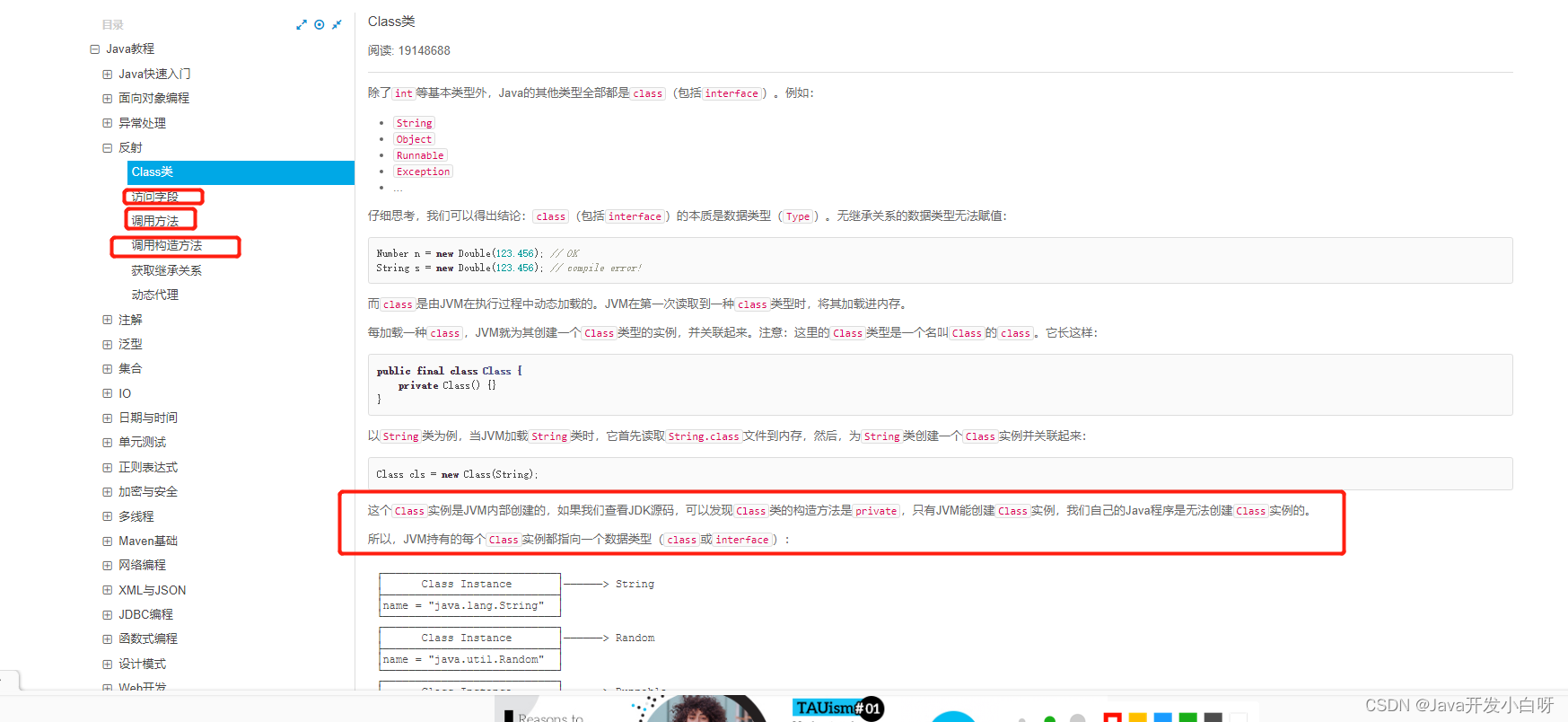Screen dimensions: 1568x722
Task: Open the 面向对象编程 section link
Action: pos(153,99)
